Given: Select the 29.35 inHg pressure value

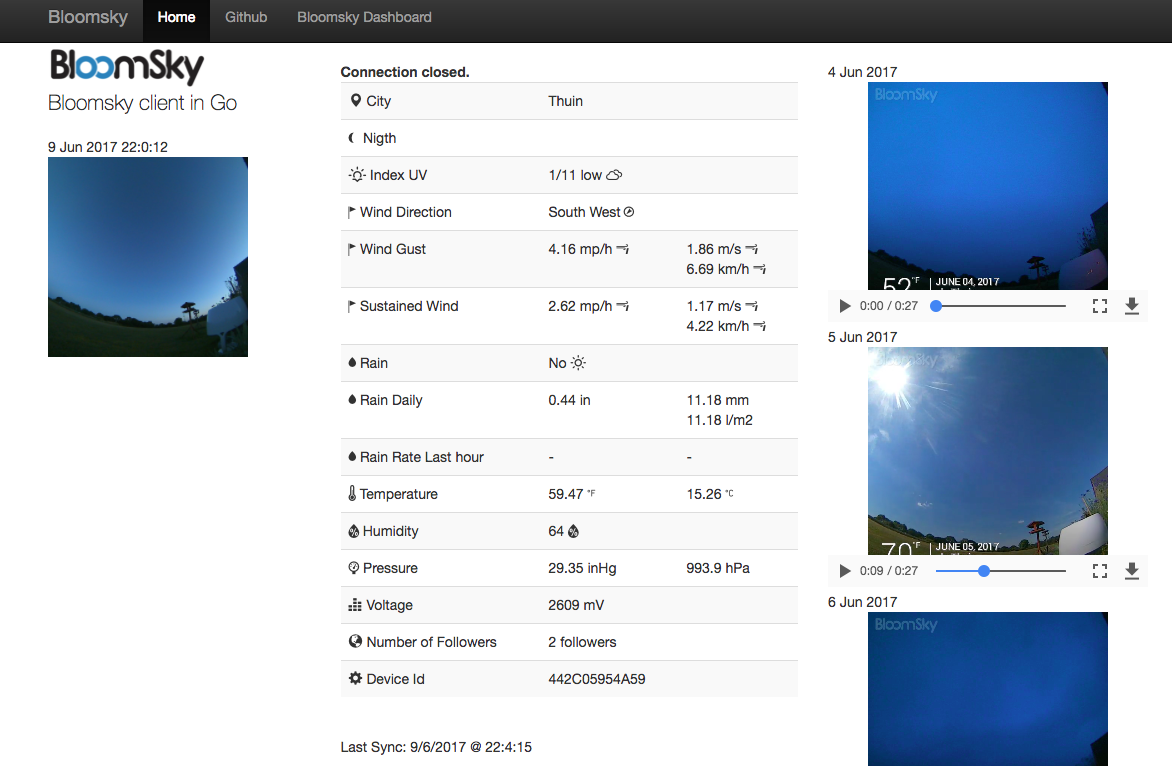Looking at the screenshot, I should tap(582, 568).
